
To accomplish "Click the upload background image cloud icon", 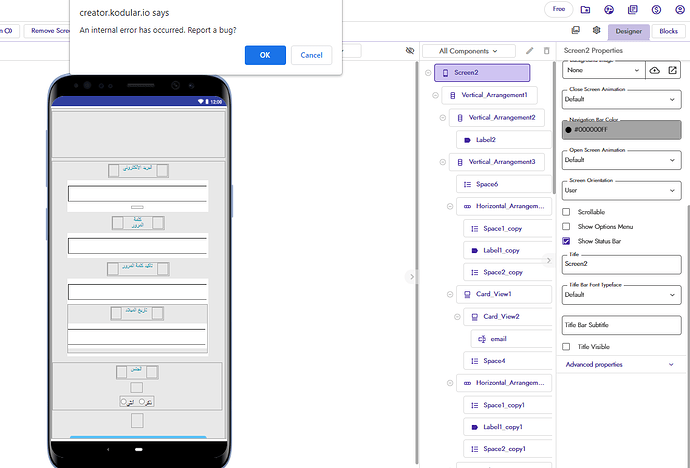I will [x=655, y=71].
